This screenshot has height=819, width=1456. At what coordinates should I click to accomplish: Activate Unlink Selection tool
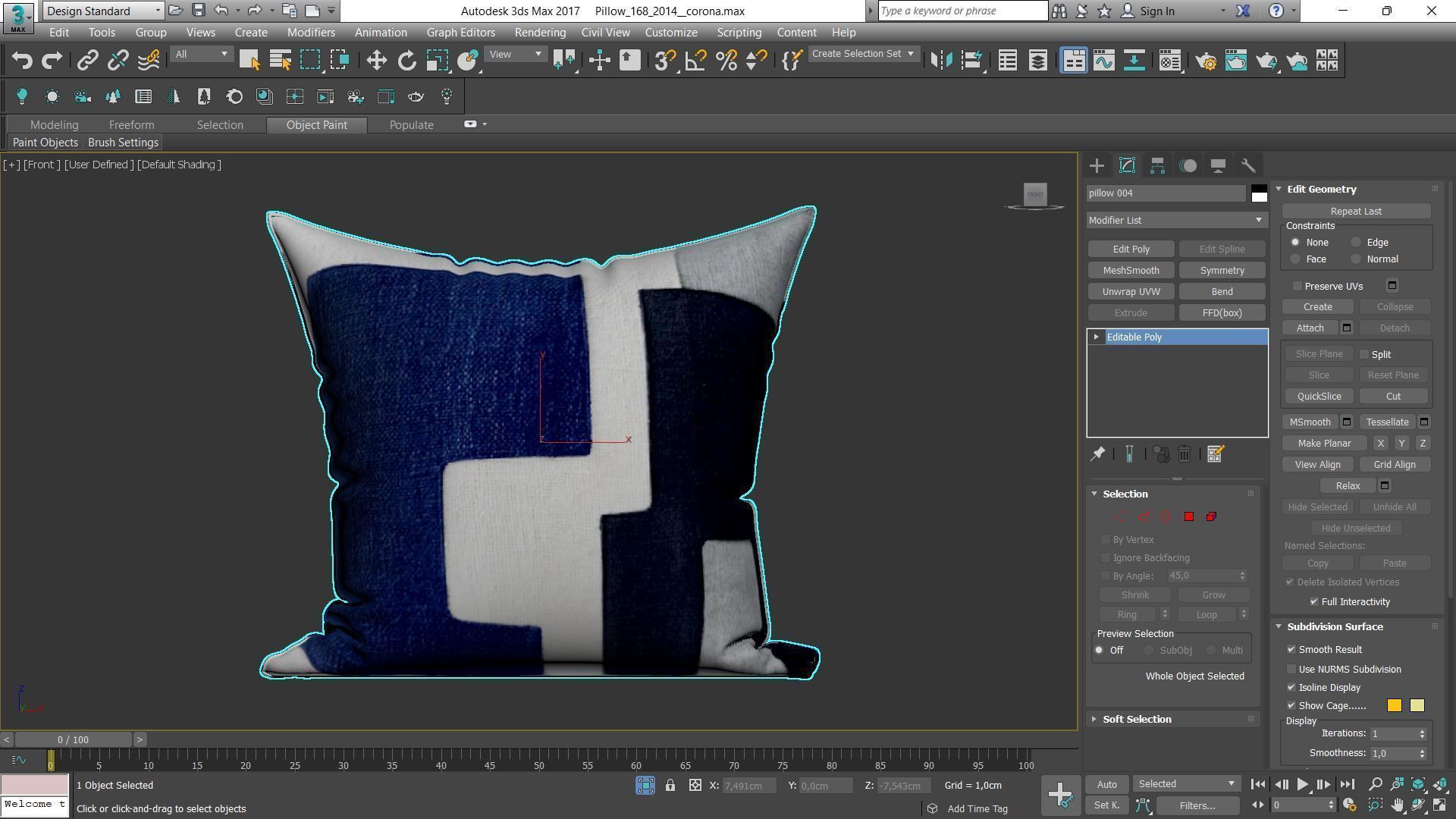click(x=118, y=61)
